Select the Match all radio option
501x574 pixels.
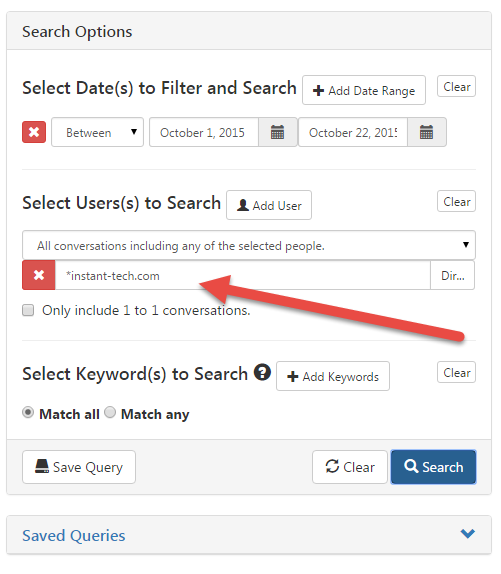tap(28, 413)
